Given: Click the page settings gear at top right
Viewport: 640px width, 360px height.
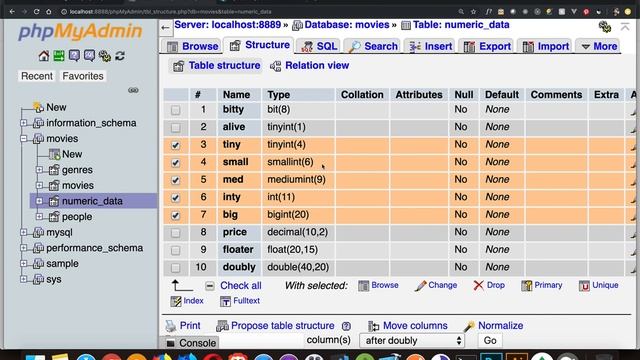Looking at the screenshot, I should [x=604, y=27].
